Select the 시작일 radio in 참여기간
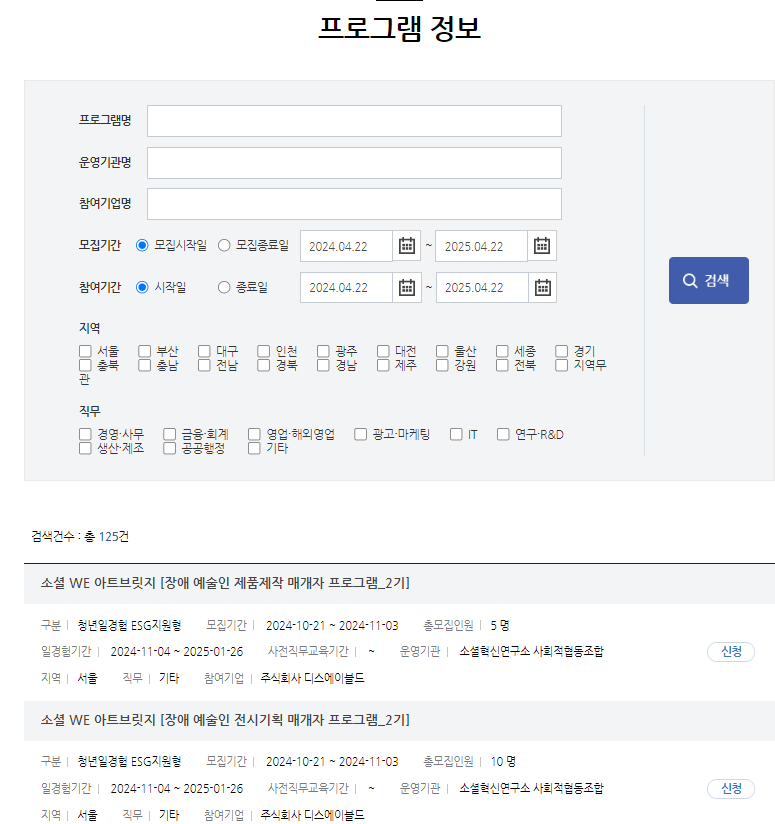 tap(142, 287)
